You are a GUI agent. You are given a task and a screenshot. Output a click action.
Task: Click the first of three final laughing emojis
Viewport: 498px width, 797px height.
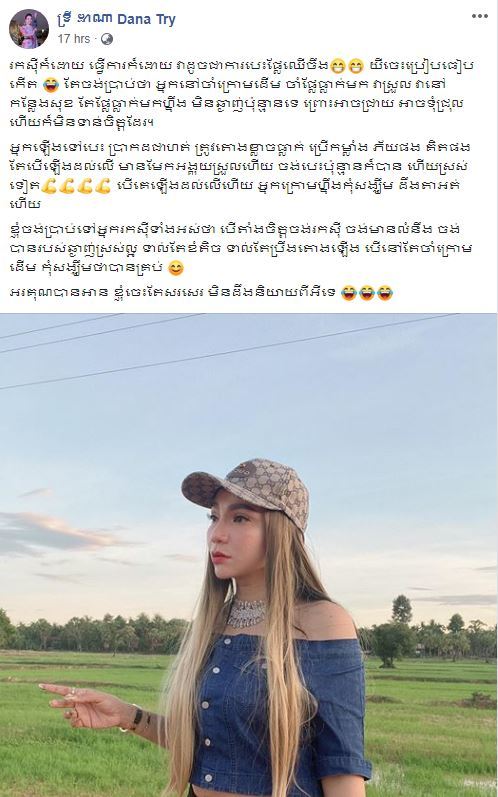click(x=349, y=293)
